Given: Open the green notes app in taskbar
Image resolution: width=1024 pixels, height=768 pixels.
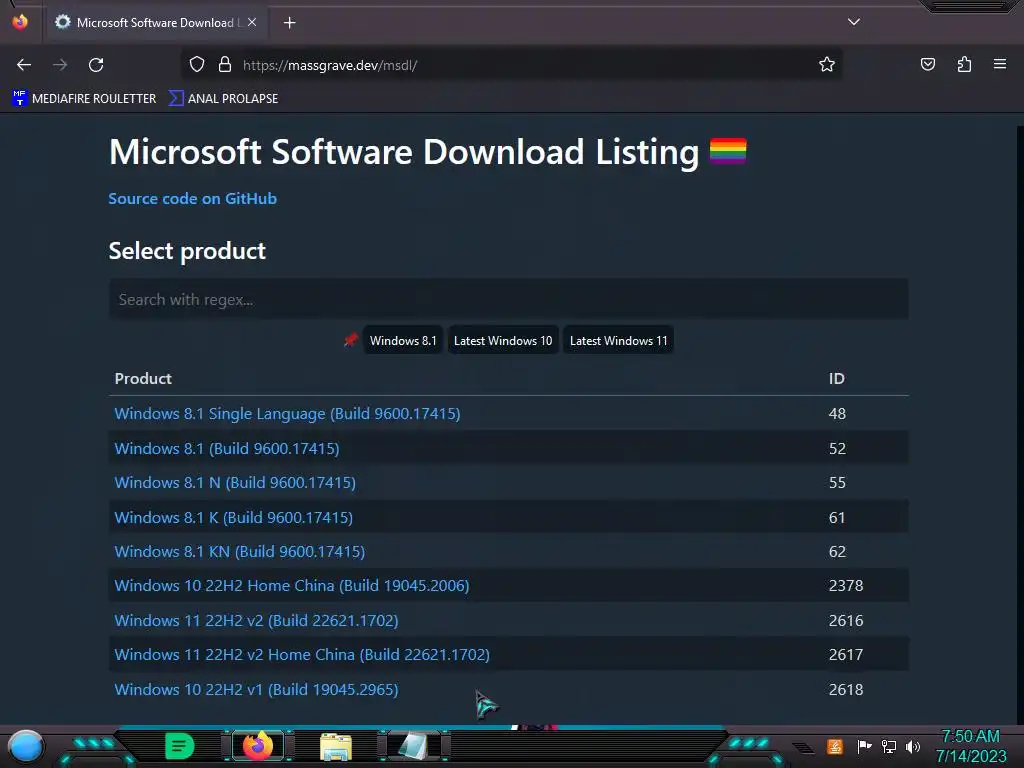Looking at the screenshot, I should [180, 746].
